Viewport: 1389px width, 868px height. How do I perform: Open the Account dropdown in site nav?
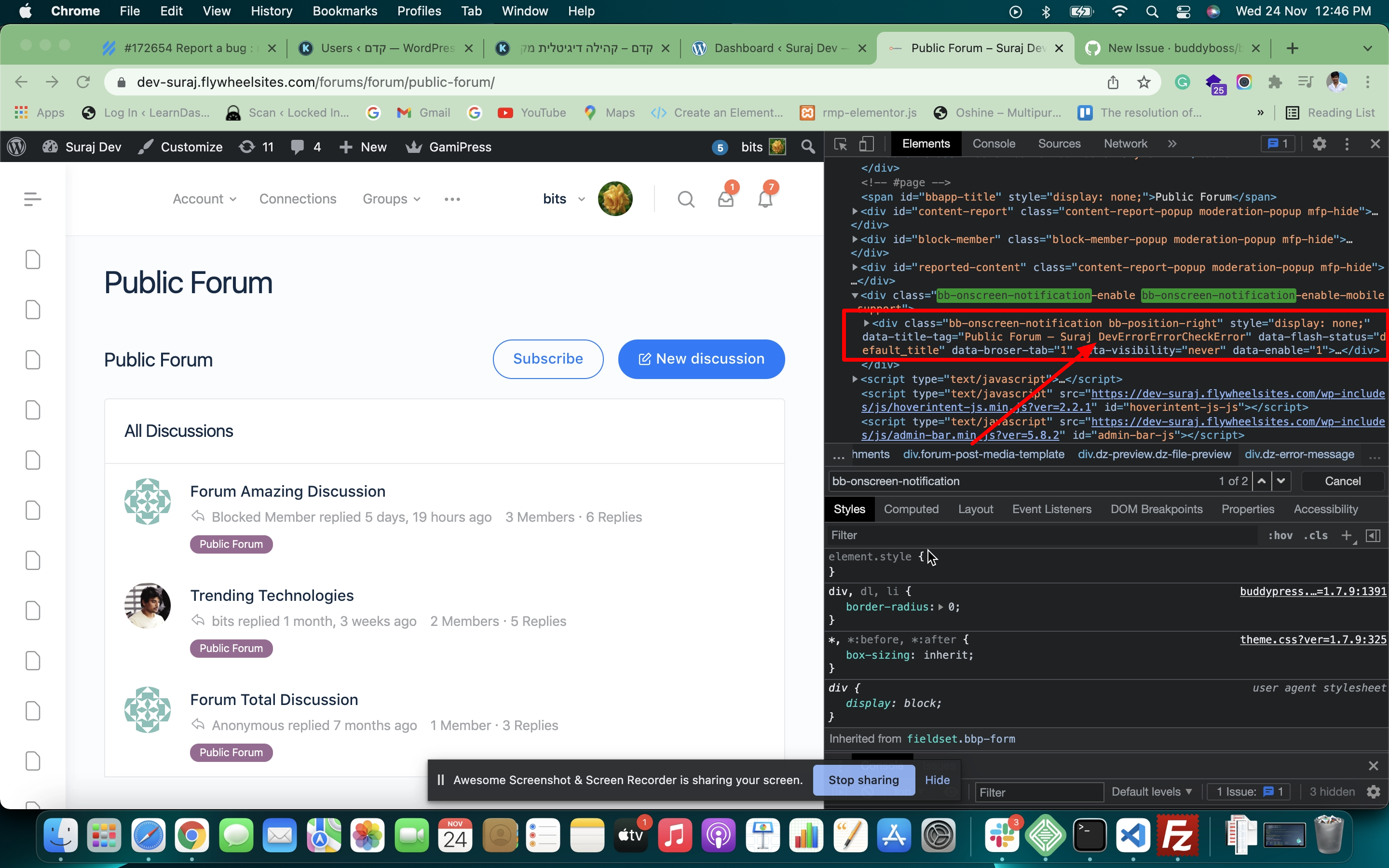coord(204,199)
